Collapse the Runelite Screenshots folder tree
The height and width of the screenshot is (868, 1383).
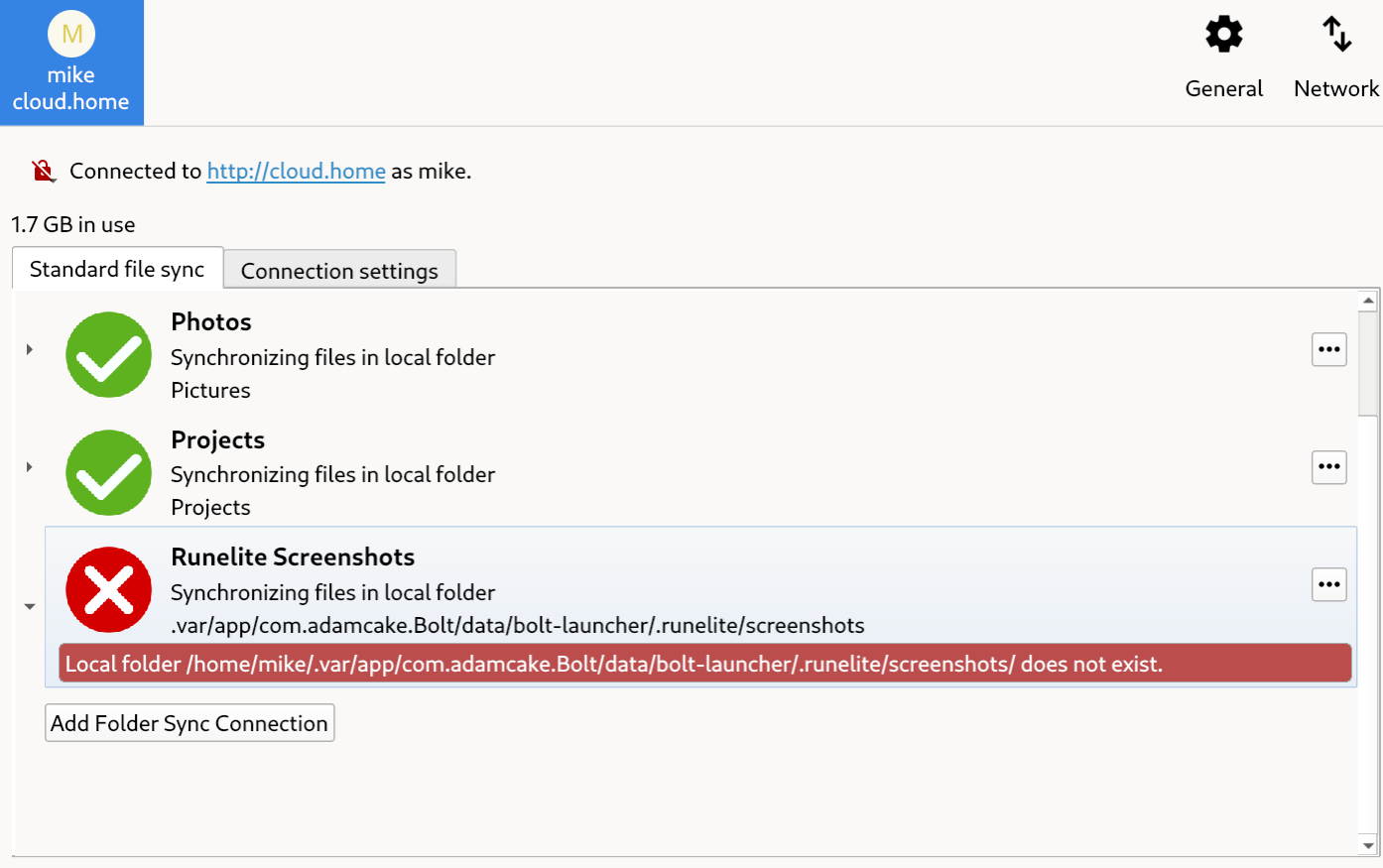tap(30, 606)
